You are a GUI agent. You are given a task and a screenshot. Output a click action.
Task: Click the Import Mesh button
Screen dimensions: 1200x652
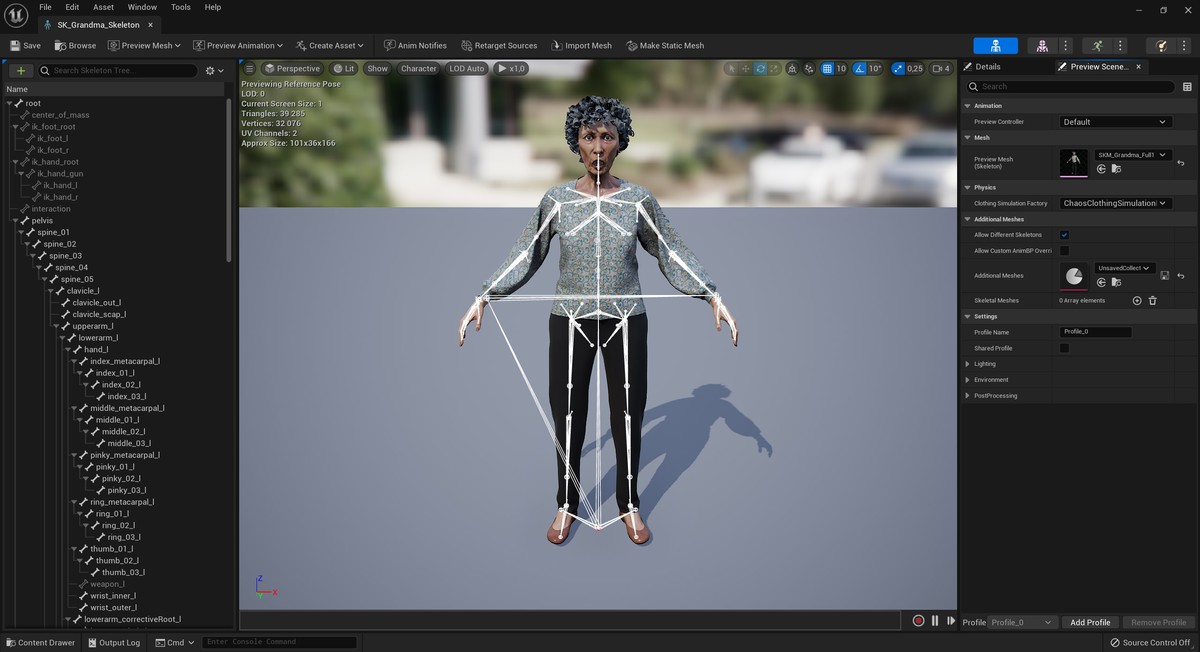[581, 46]
